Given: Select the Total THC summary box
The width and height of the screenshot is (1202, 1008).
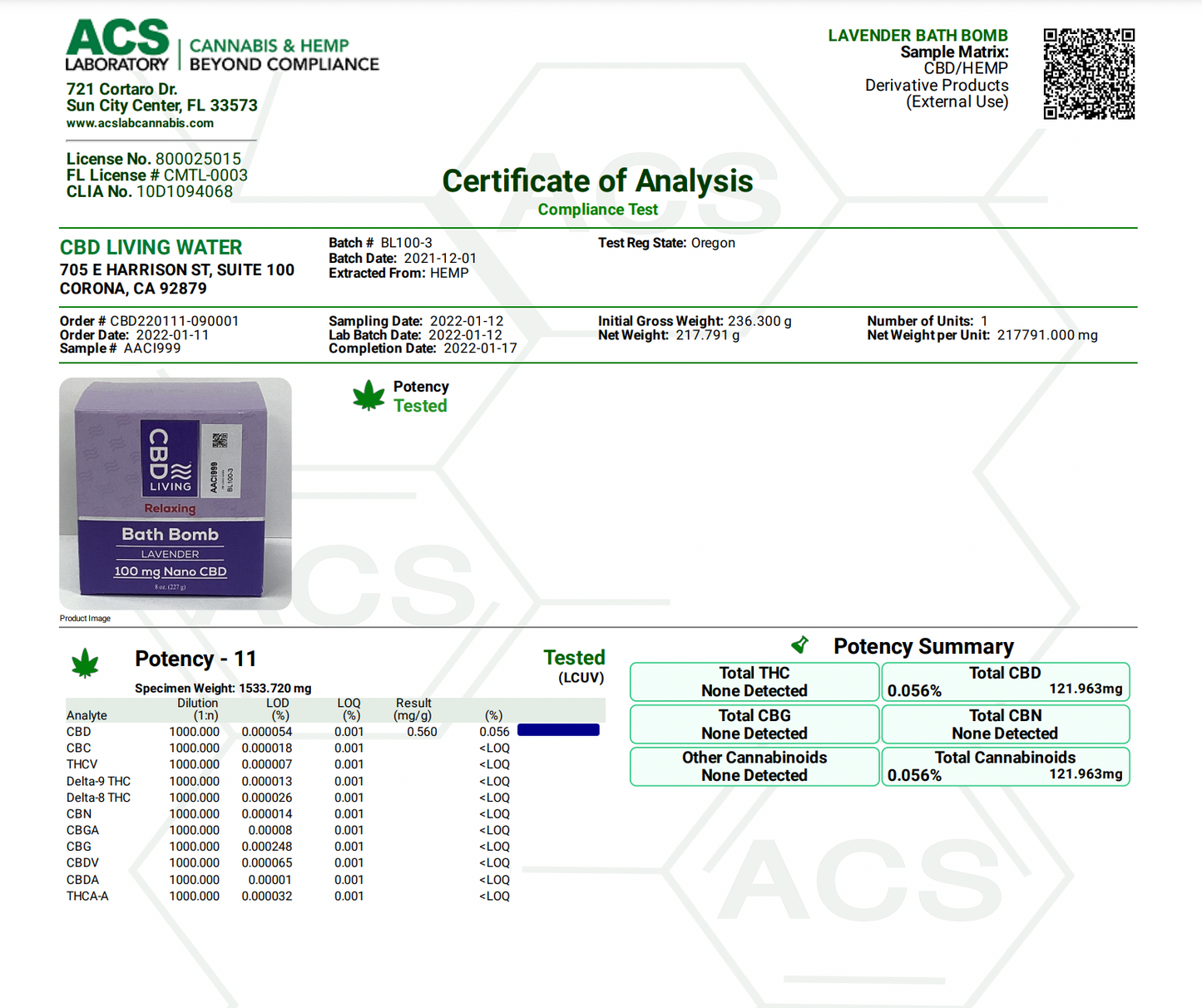Looking at the screenshot, I should pos(754,682).
